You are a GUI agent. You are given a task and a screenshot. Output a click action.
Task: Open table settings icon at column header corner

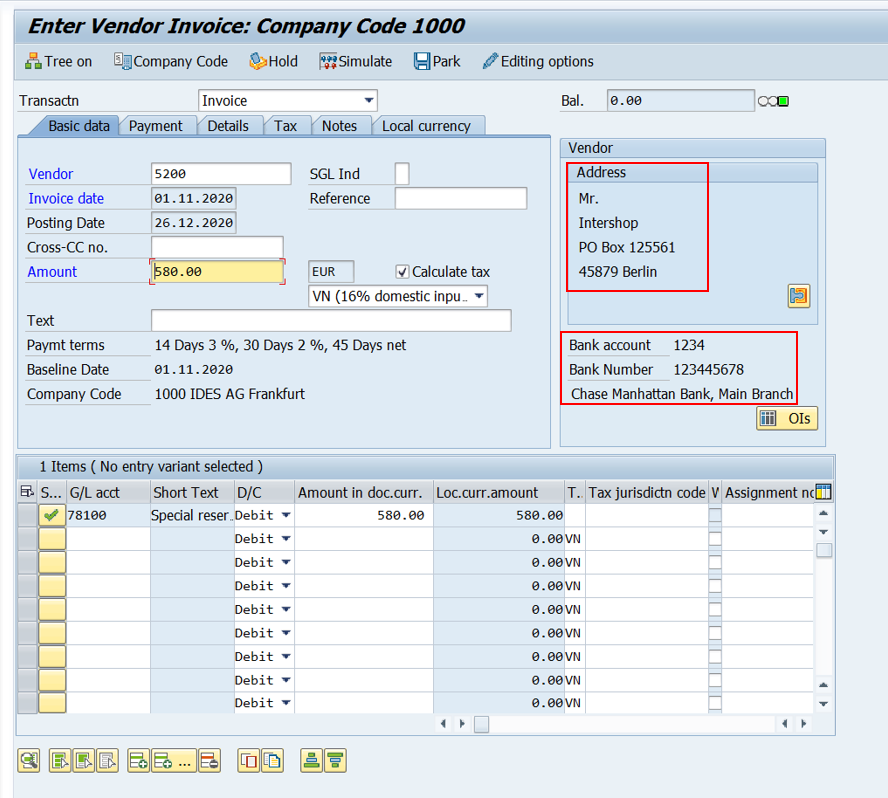tap(823, 492)
